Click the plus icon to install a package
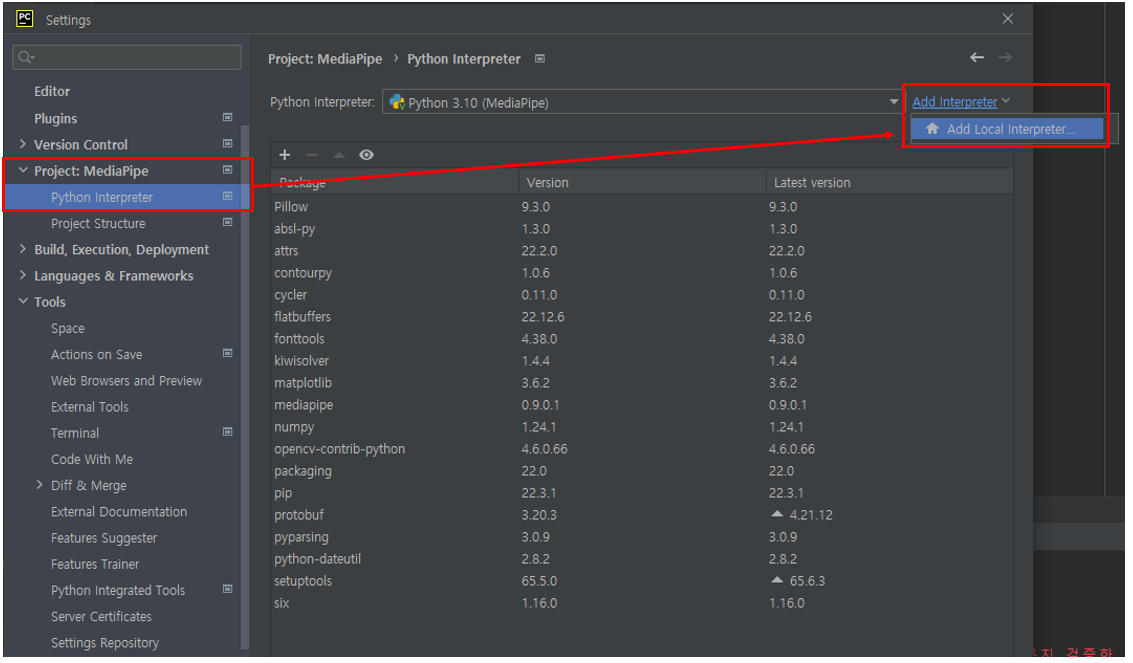This screenshot has height=663, width=1133. 285,155
